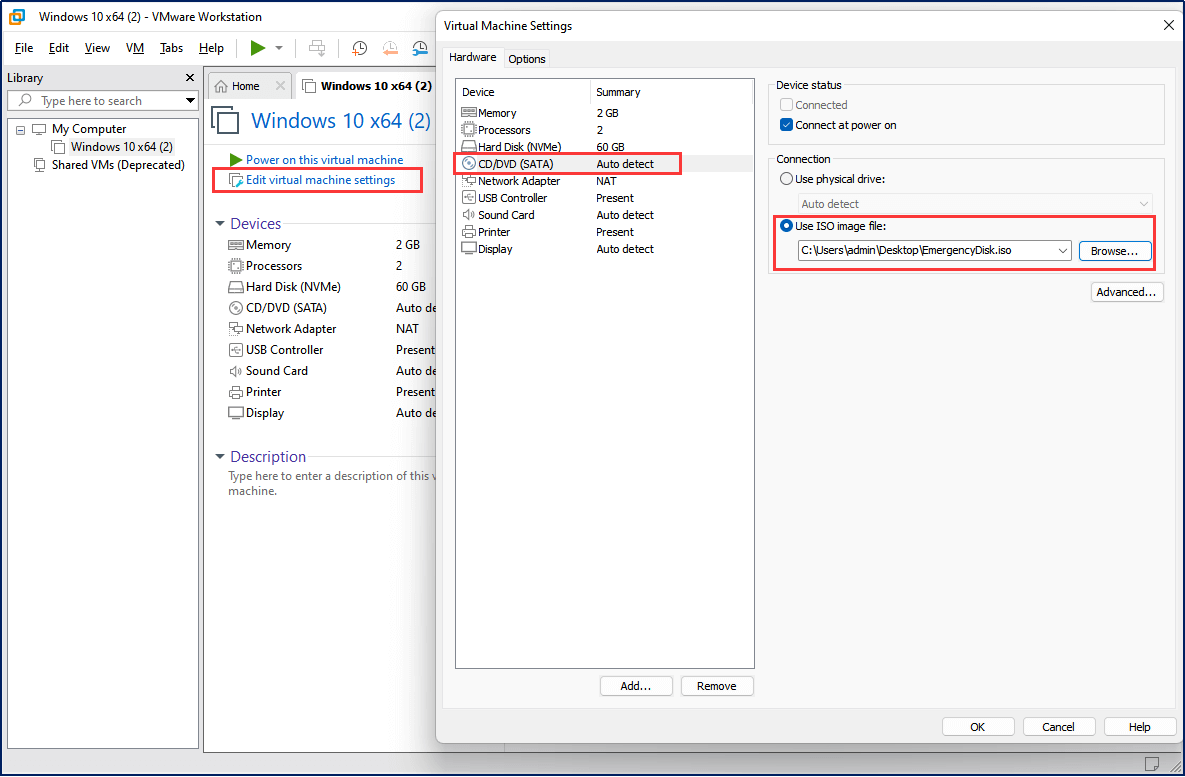Click the Printer icon in Devices summary
The height and width of the screenshot is (777, 1185).
coord(236,392)
